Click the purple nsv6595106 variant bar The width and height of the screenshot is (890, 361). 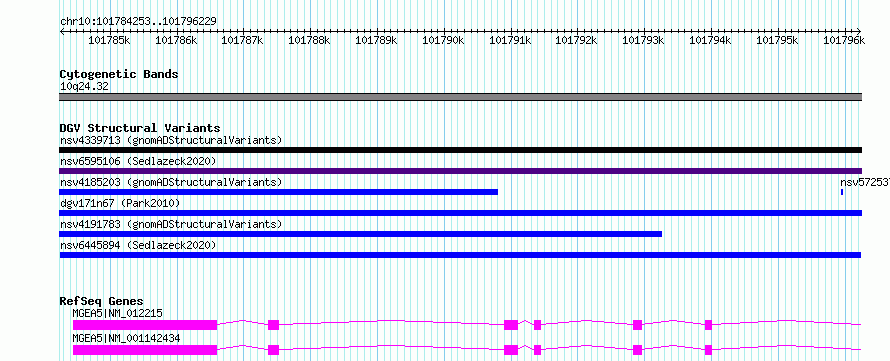[x=461, y=171]
